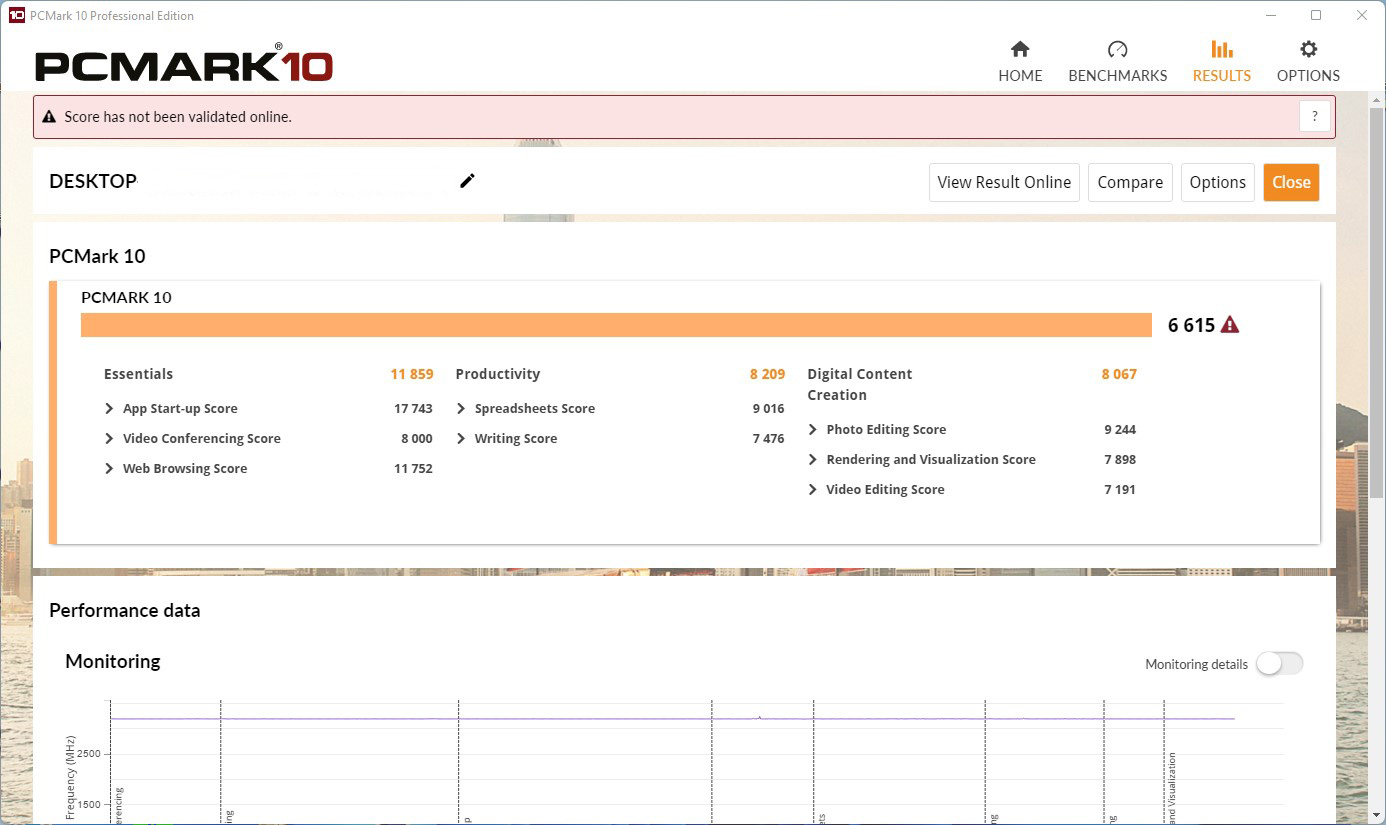
Task: Click the View Result Online button
Action: coord(1004,182)
